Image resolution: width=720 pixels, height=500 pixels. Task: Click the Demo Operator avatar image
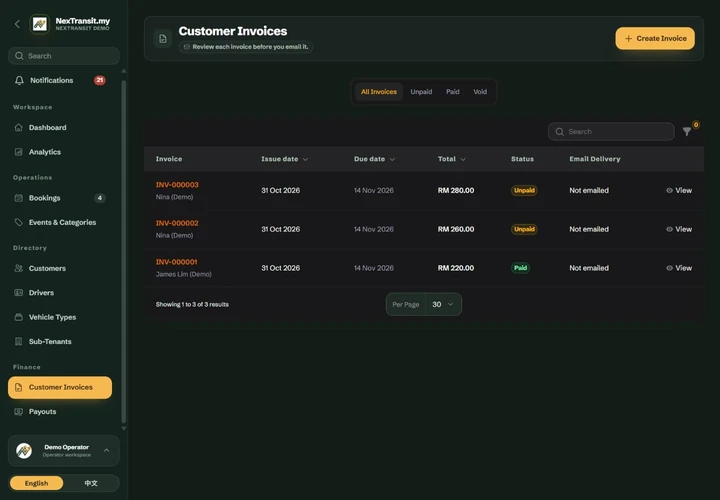click(24, 451)
